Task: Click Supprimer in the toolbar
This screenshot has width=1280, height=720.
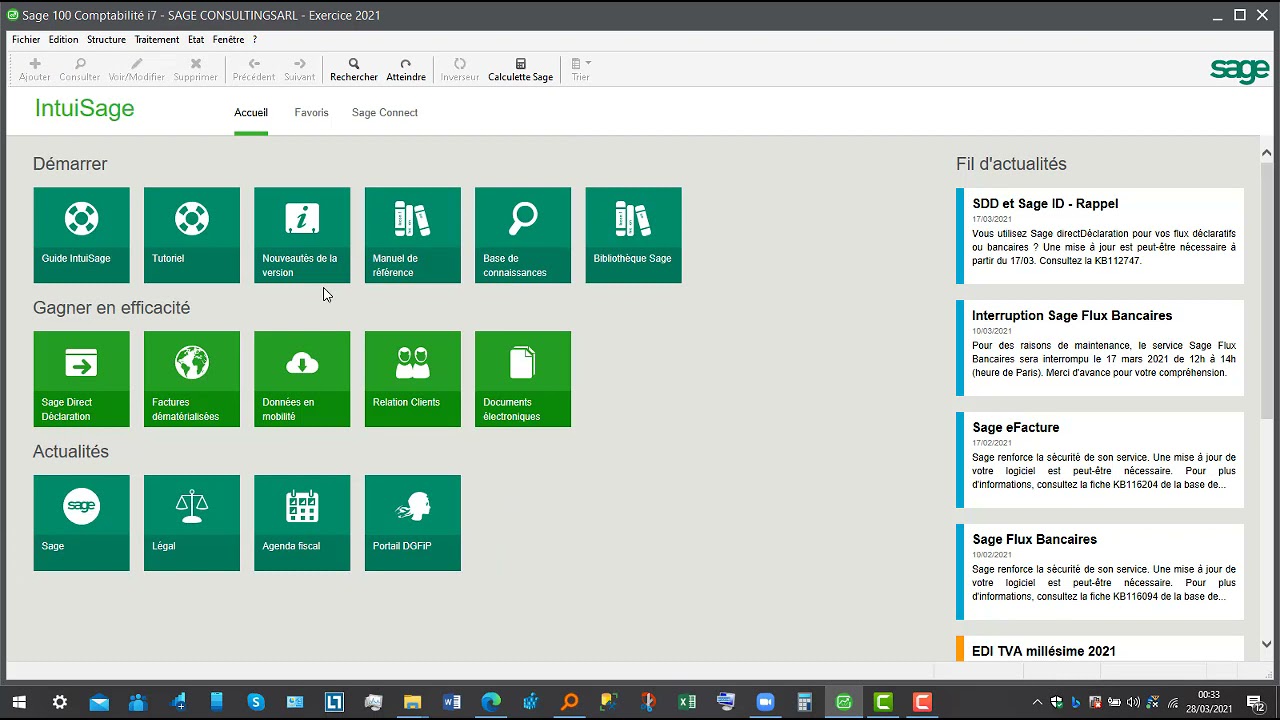Action: click(x=196, y=69)
